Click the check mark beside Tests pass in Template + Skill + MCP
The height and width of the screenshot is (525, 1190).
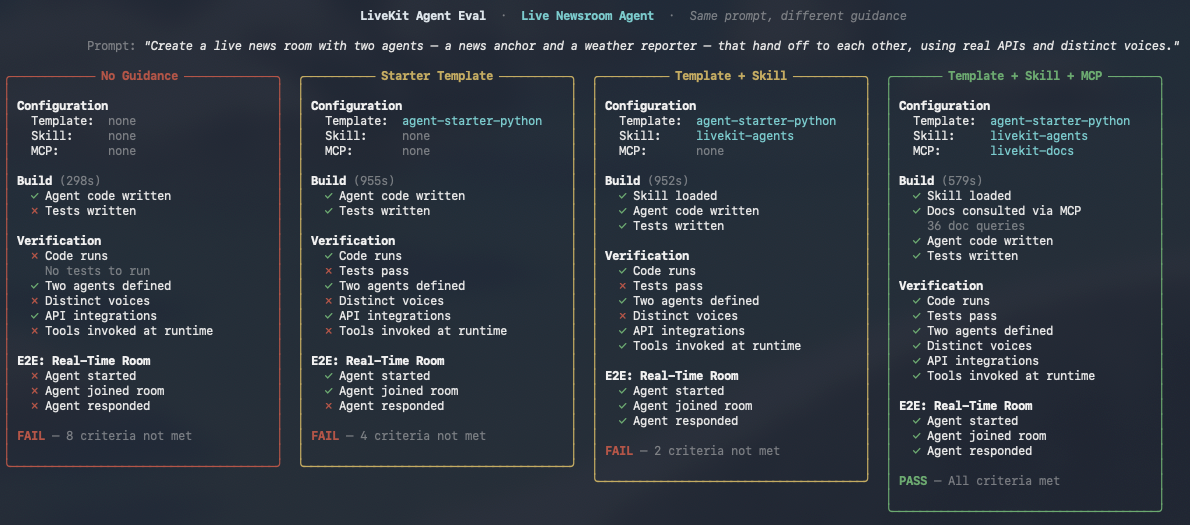pyautogui.click(x=916, y=316)
